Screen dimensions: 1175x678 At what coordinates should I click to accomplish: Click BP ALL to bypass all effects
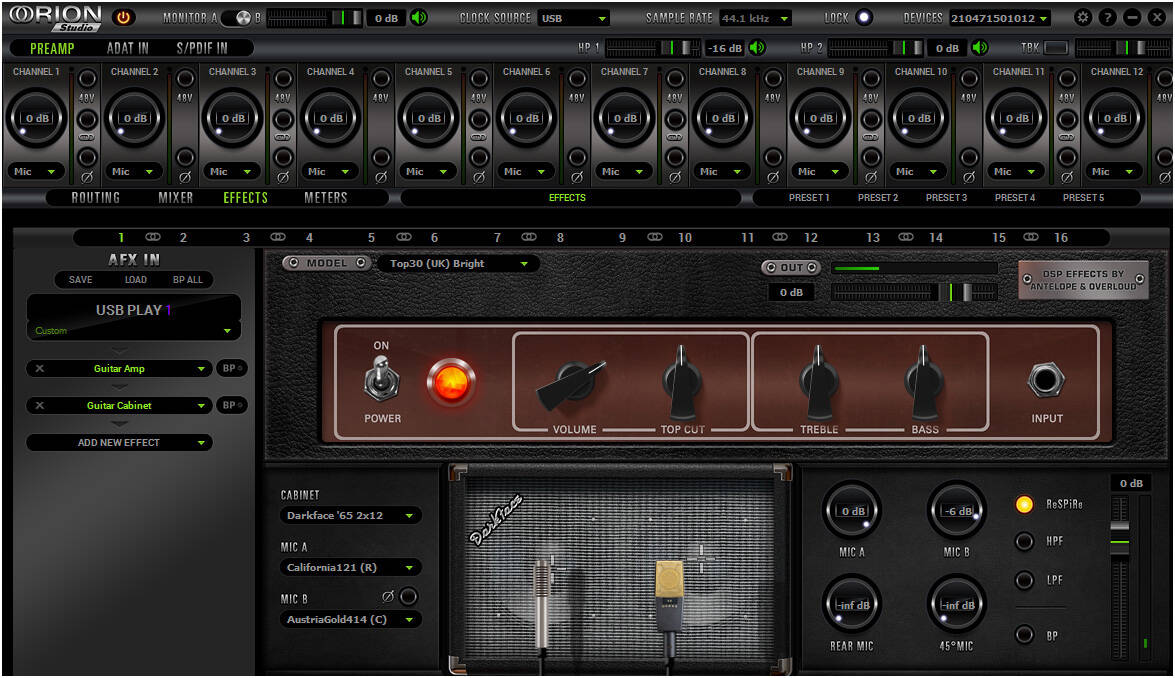point(187,279)
